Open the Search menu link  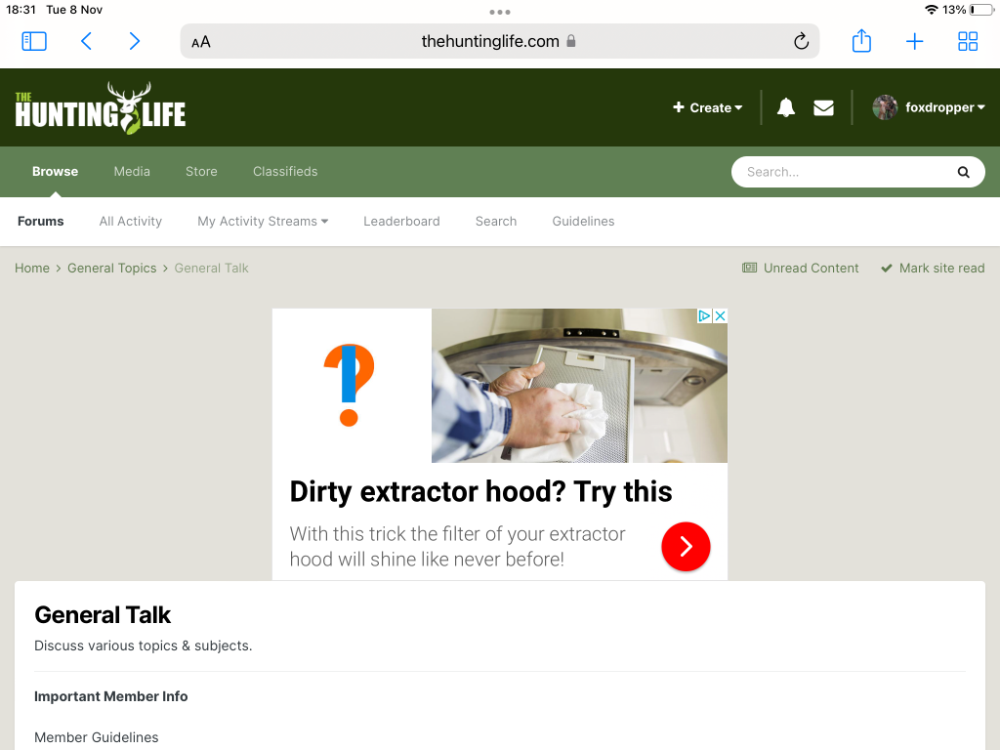[496, 221]
